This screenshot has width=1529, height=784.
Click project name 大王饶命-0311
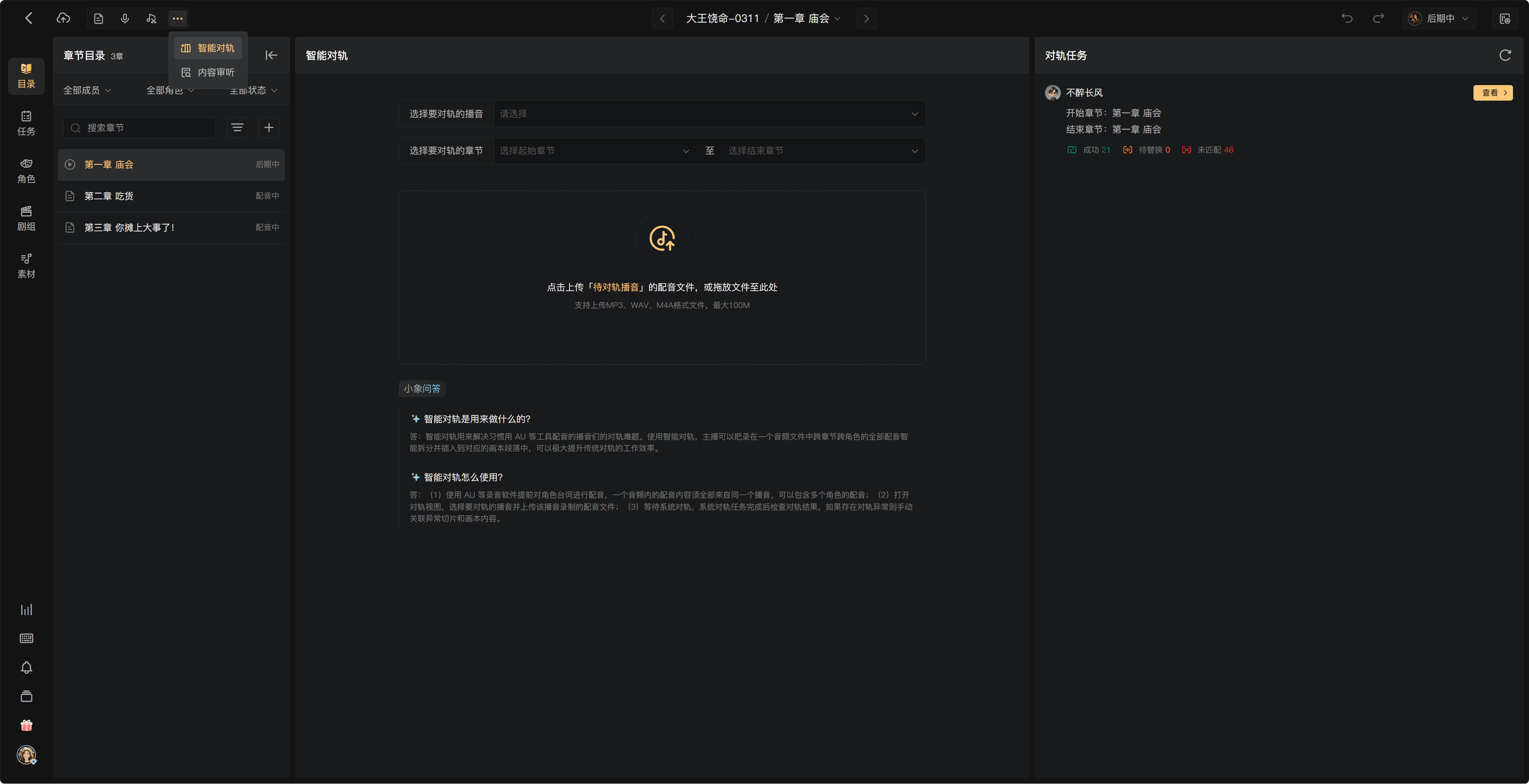coord(722,18)
